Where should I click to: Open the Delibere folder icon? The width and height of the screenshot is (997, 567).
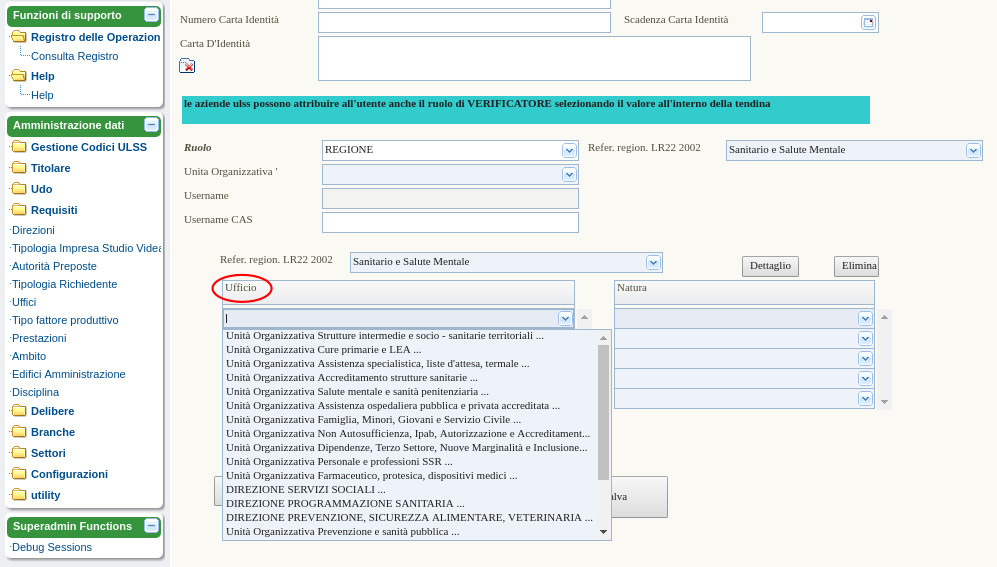(x=19, y=411)
